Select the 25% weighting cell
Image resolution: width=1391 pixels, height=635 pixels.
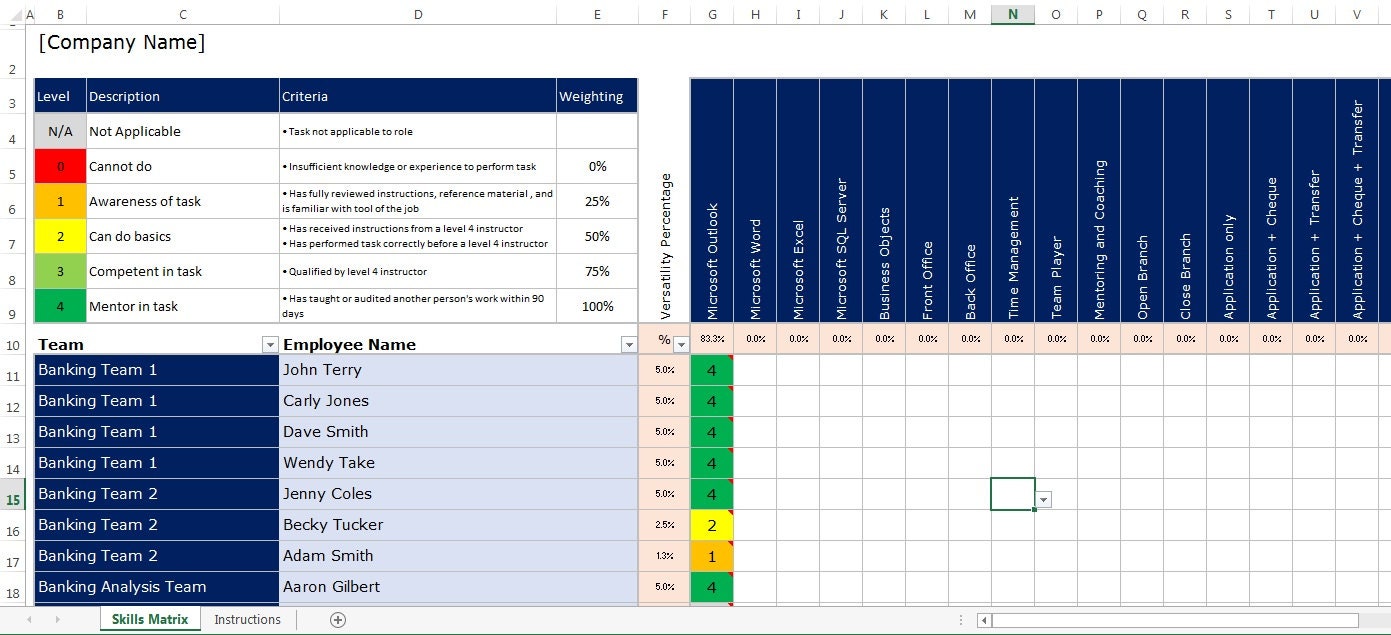[x=597, y=201]
